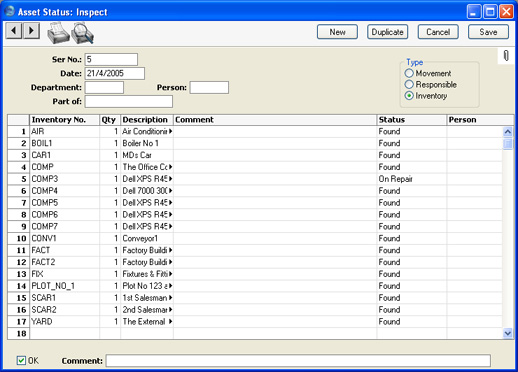The image size is (518, 372).
Task: Click the bottom Comment input field
Action: (298, 361)
